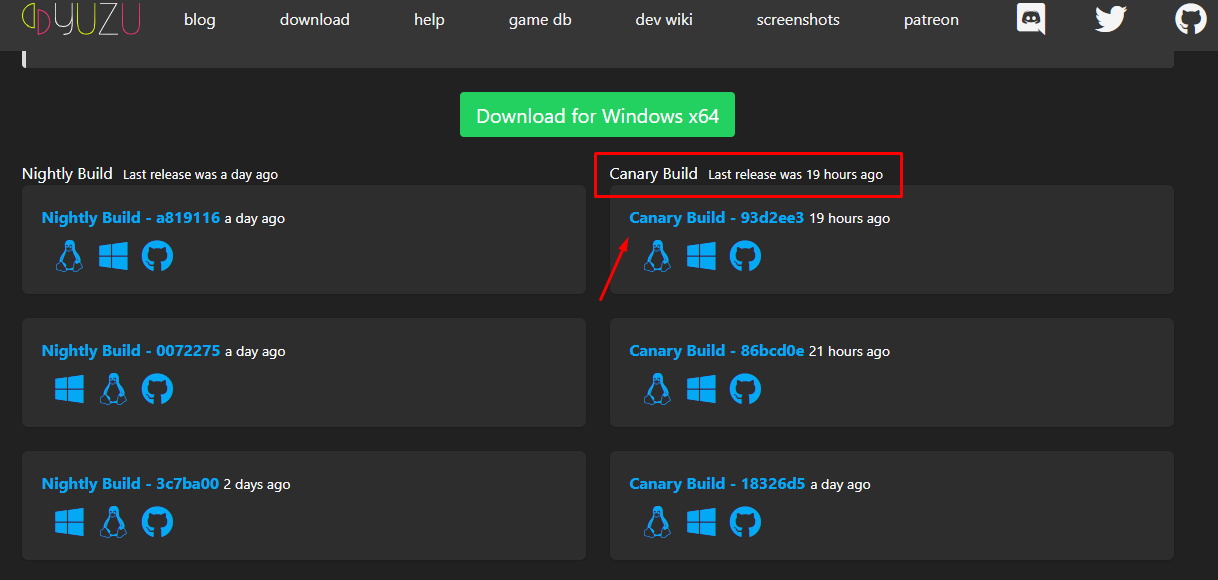Screen dimensions: 1218x580
Task: Open GitHub page for Canary 93d2ee3
Action: point(745,256)
